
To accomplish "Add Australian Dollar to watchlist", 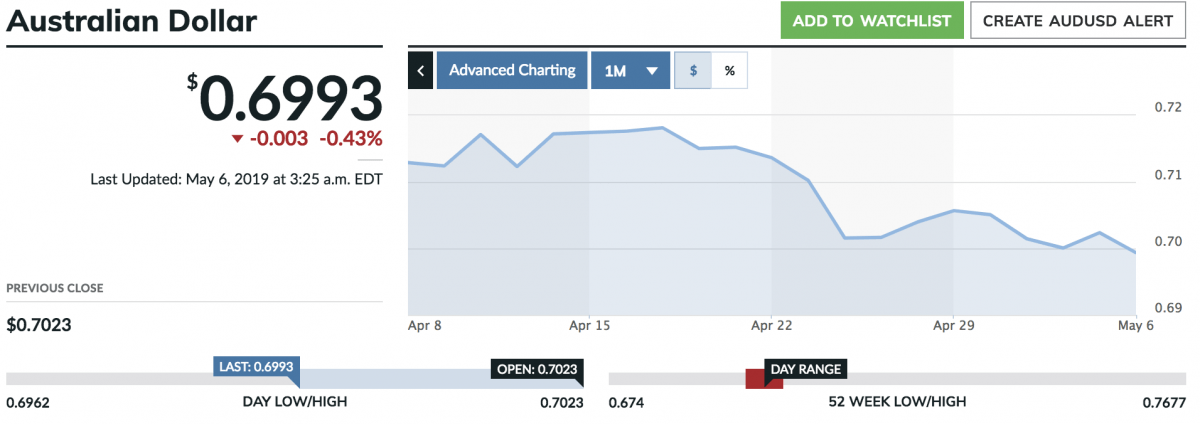I will point(871,21).
